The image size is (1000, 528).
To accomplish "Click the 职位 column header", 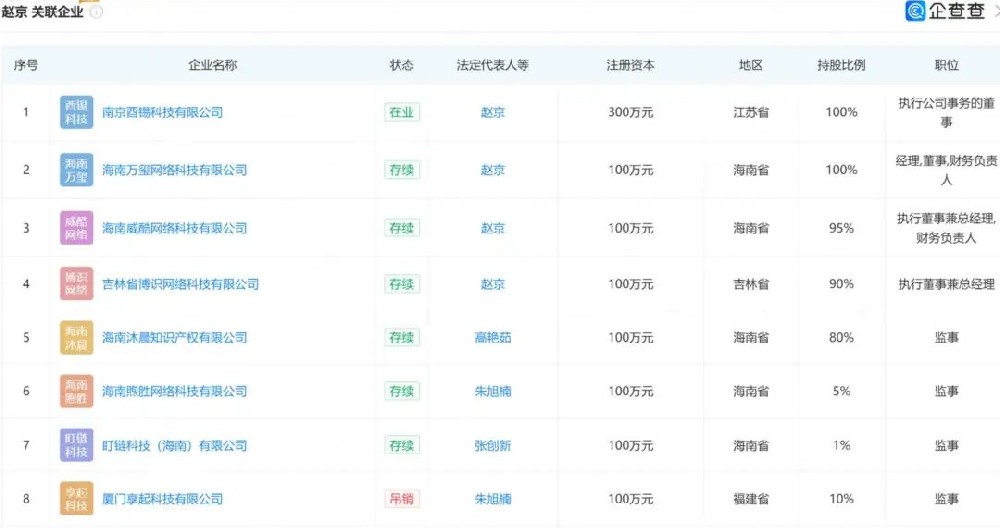I will coord(946,64).
